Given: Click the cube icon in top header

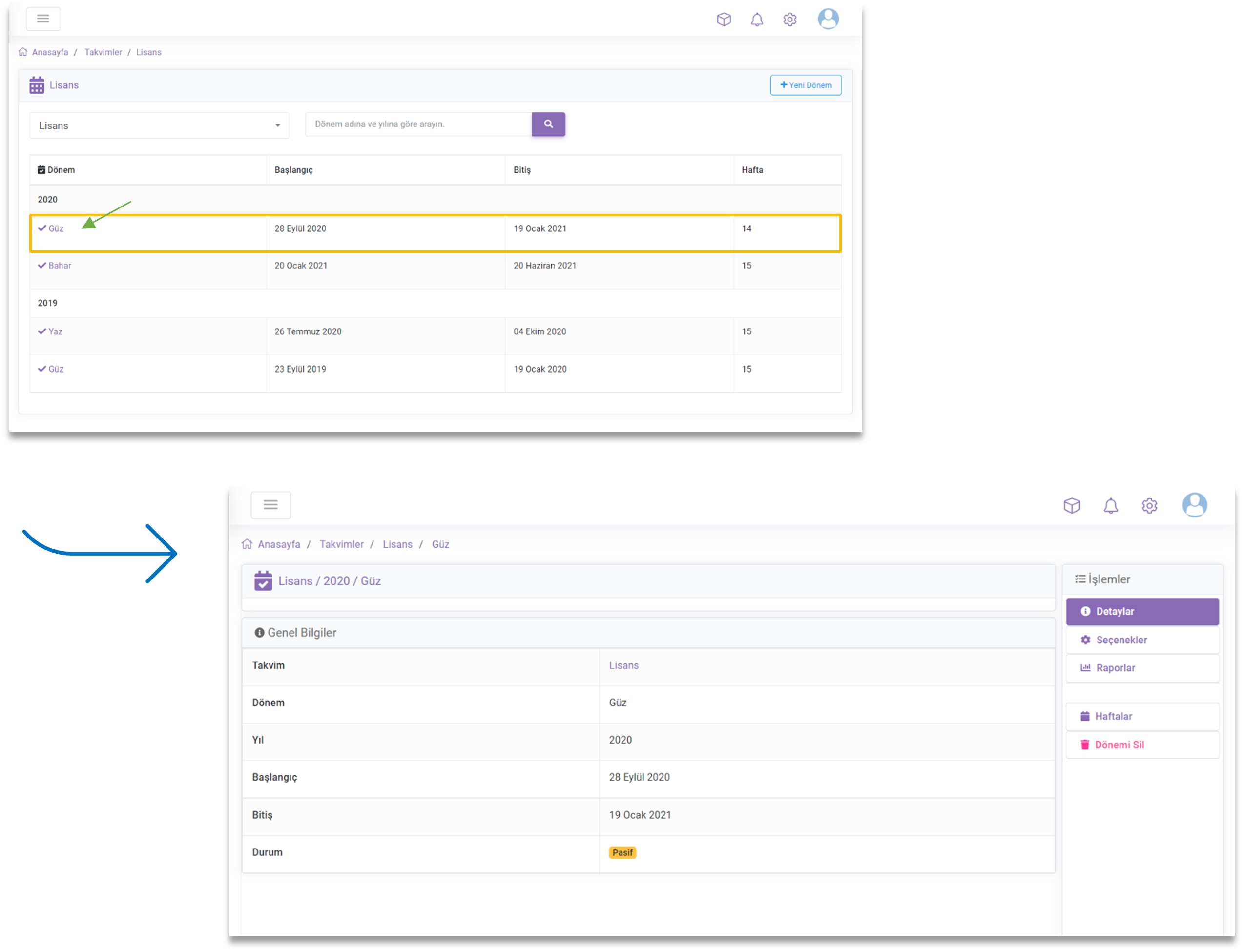Looking at the screenshot, I should [724, 20].
